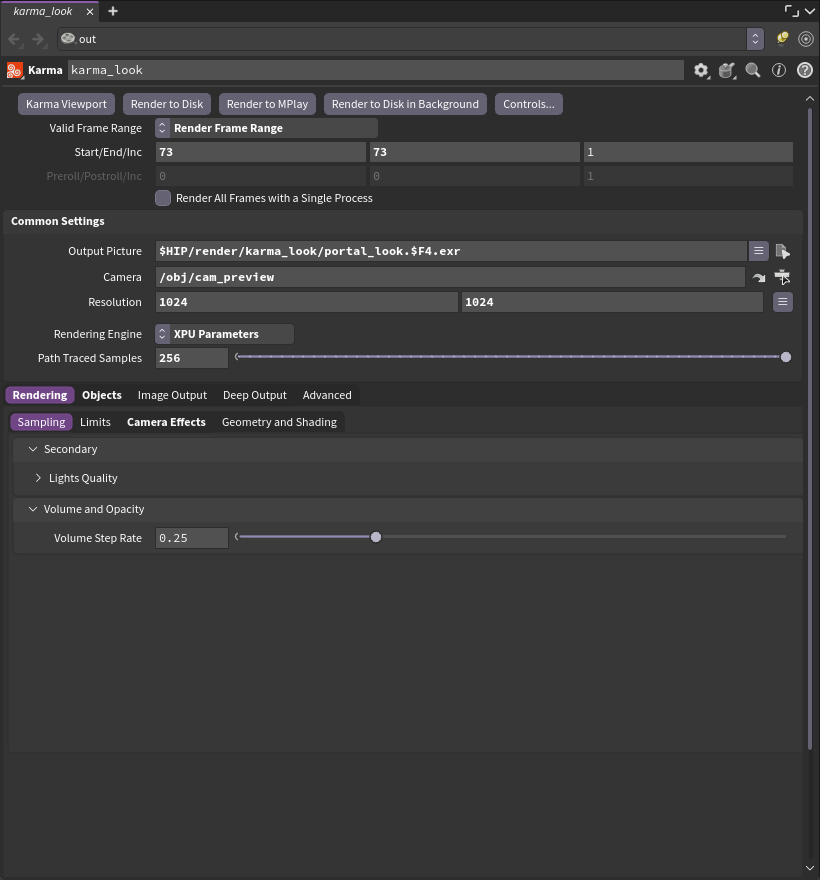Click the node name field karma_look
Image resolution: width=820 pixels, height=880 pixels.
pos(375,70)
